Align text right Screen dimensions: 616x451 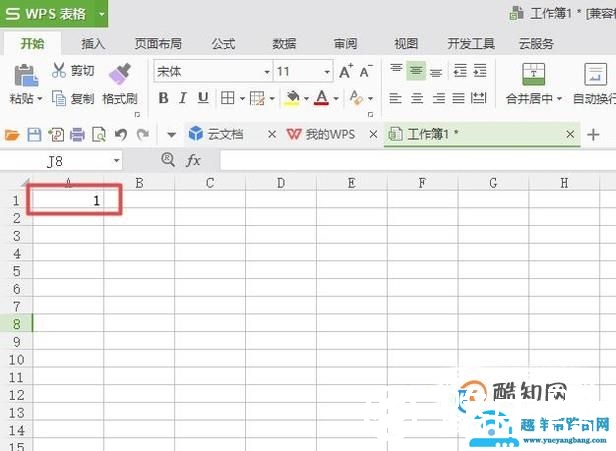click(438, 98)
